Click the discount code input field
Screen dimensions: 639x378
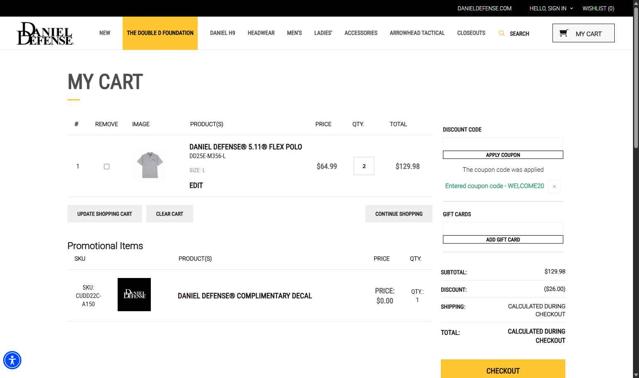[503, 143]
